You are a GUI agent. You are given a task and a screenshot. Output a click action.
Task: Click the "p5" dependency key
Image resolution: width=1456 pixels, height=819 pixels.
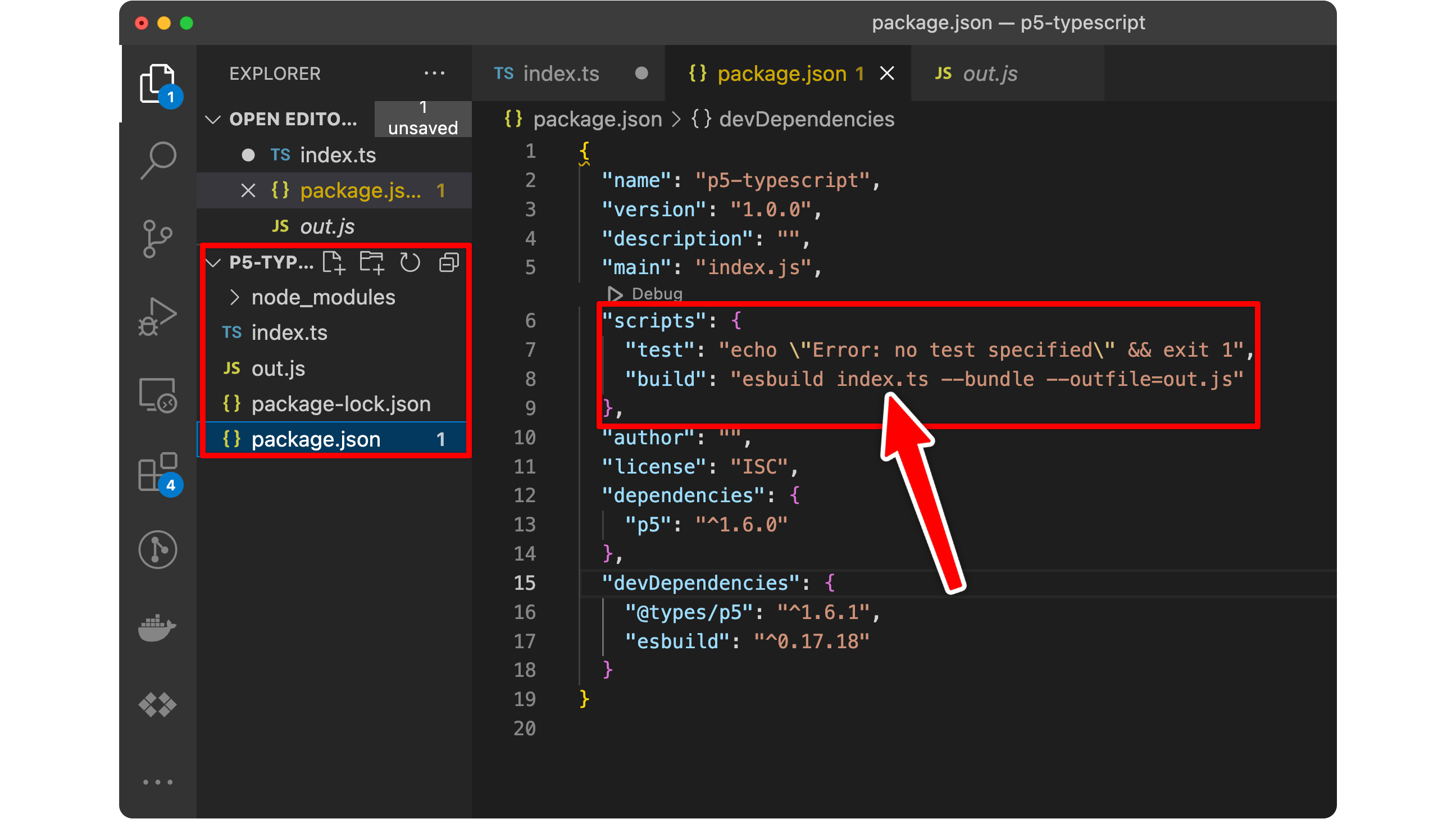(x=648, y=525)
